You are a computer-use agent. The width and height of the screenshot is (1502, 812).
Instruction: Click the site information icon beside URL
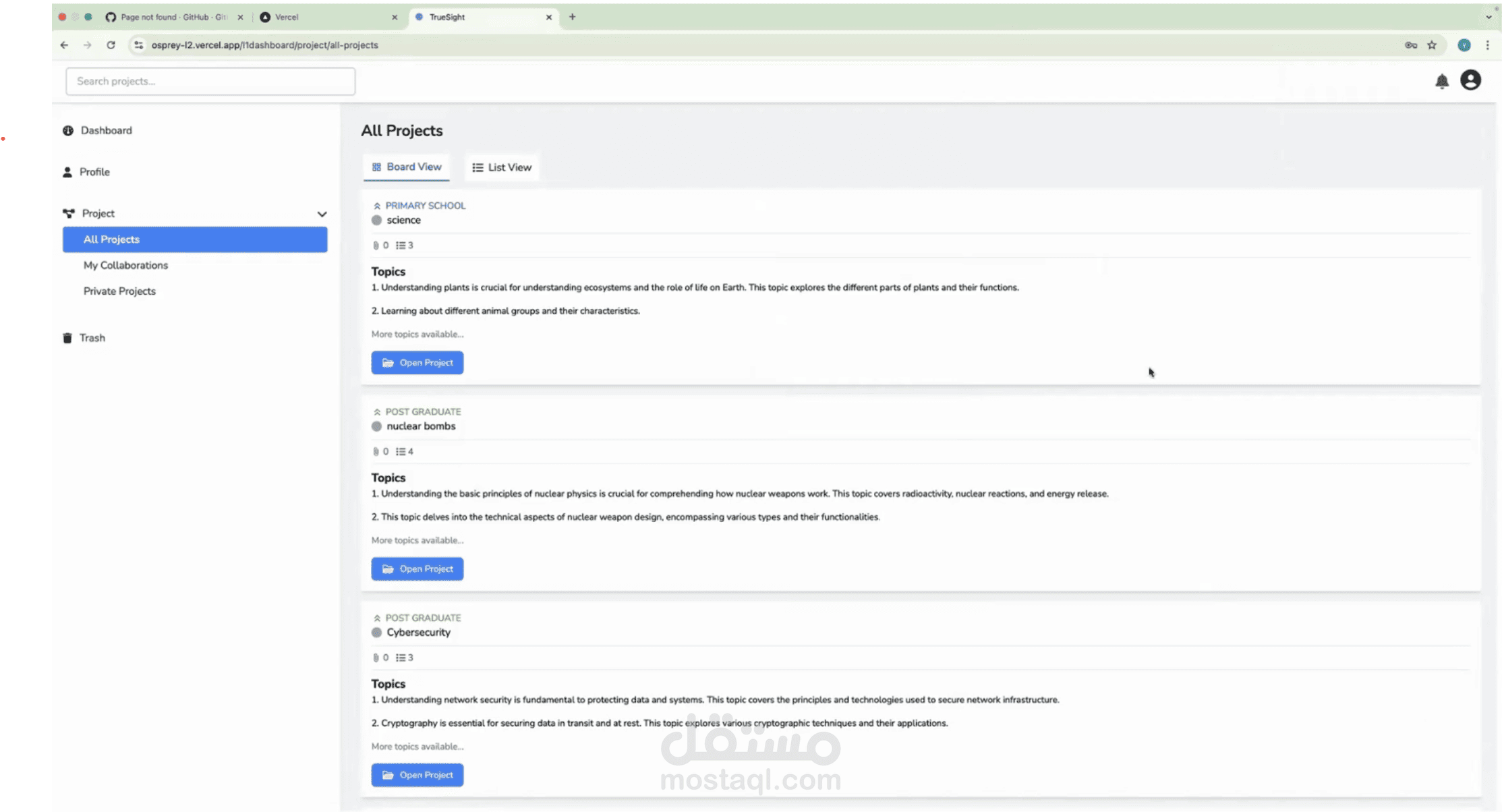[x=138, y=45]
